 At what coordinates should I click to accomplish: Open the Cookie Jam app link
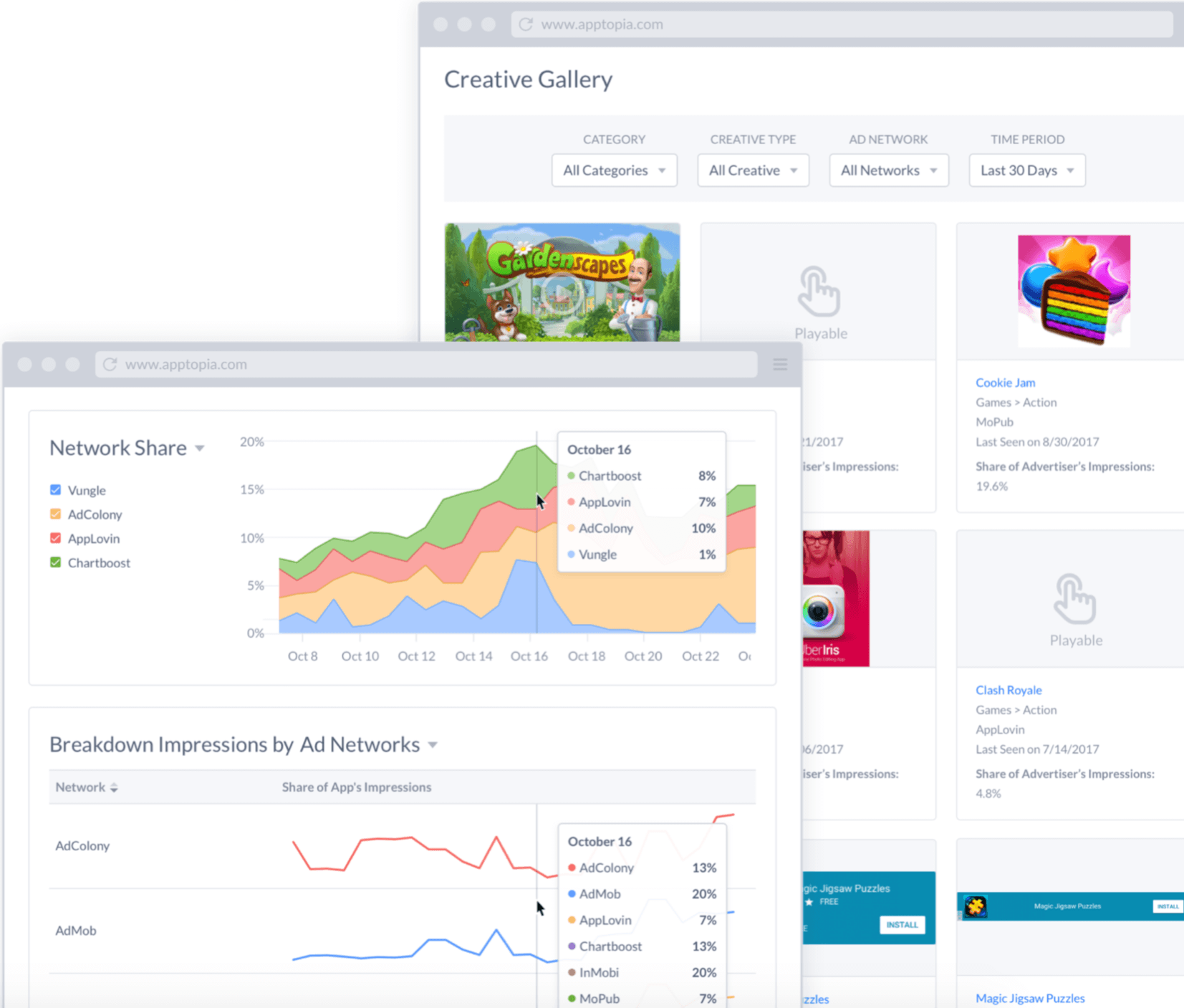click(x=1005, y=383)
